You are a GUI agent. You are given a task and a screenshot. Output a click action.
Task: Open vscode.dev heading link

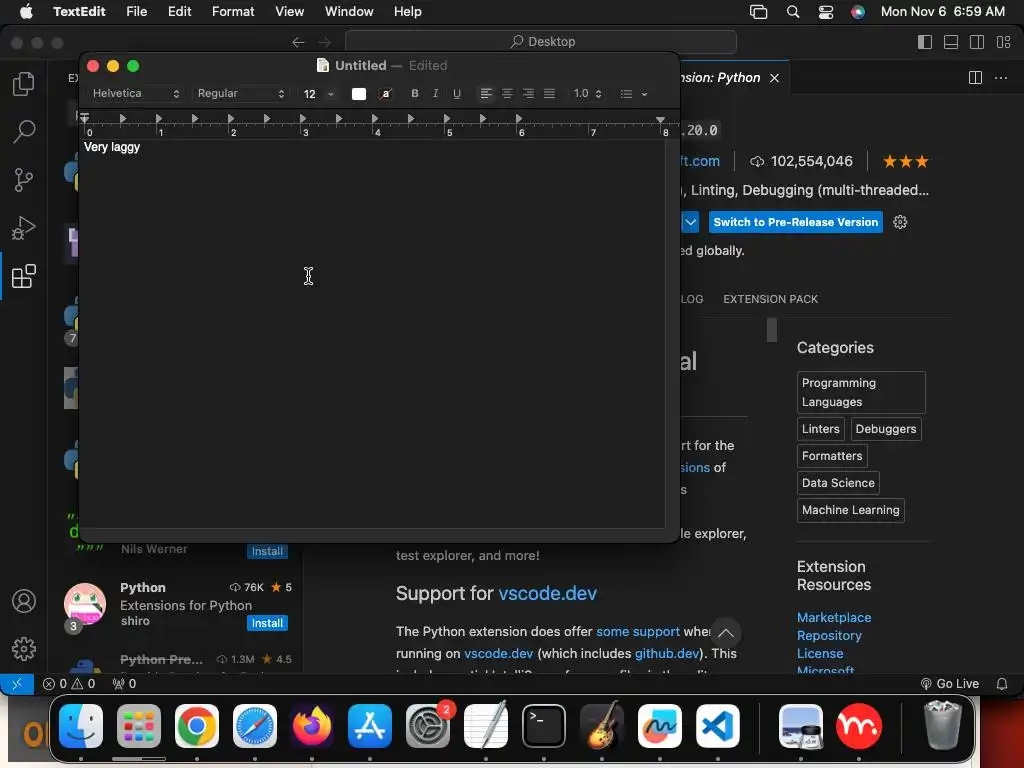pos(547,593)
